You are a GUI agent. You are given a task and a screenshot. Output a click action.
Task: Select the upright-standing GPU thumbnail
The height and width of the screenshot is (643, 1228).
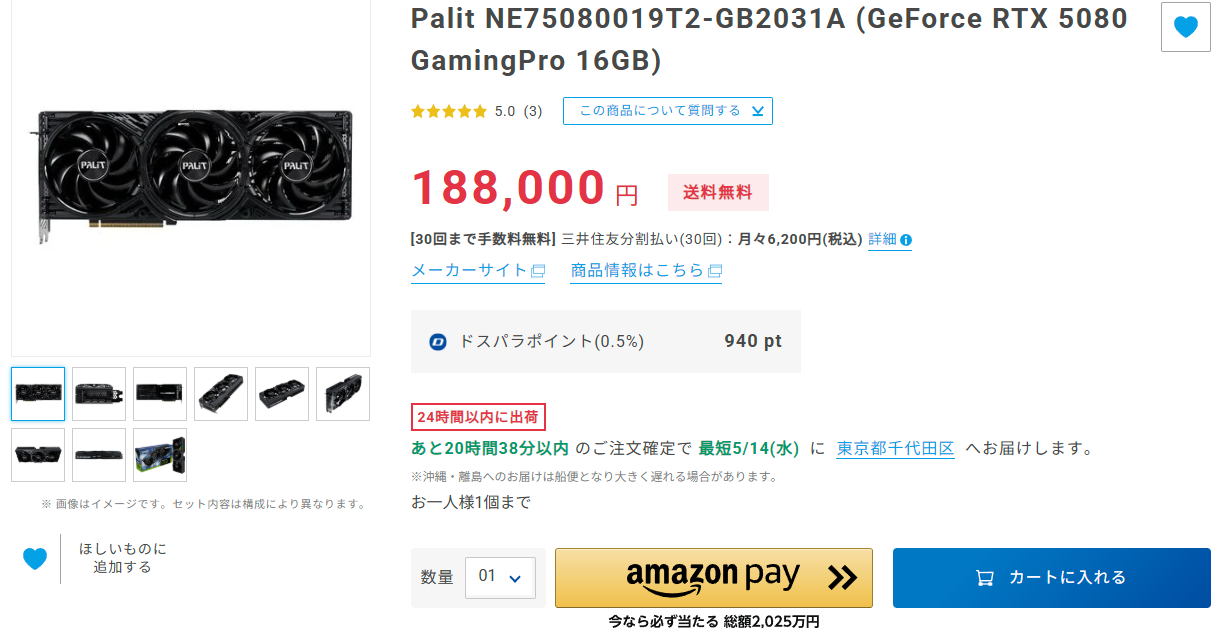343,394
